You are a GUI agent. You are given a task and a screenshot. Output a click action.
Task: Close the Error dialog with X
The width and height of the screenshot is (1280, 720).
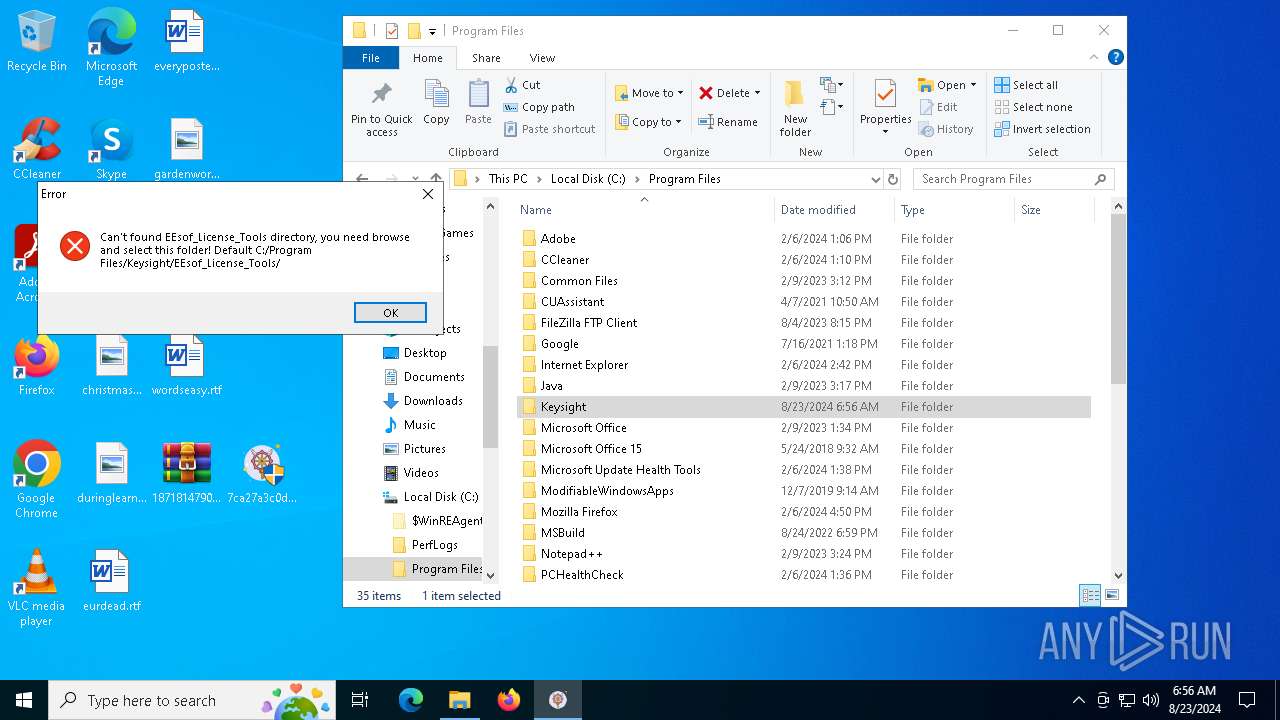[x=428, y=194]
